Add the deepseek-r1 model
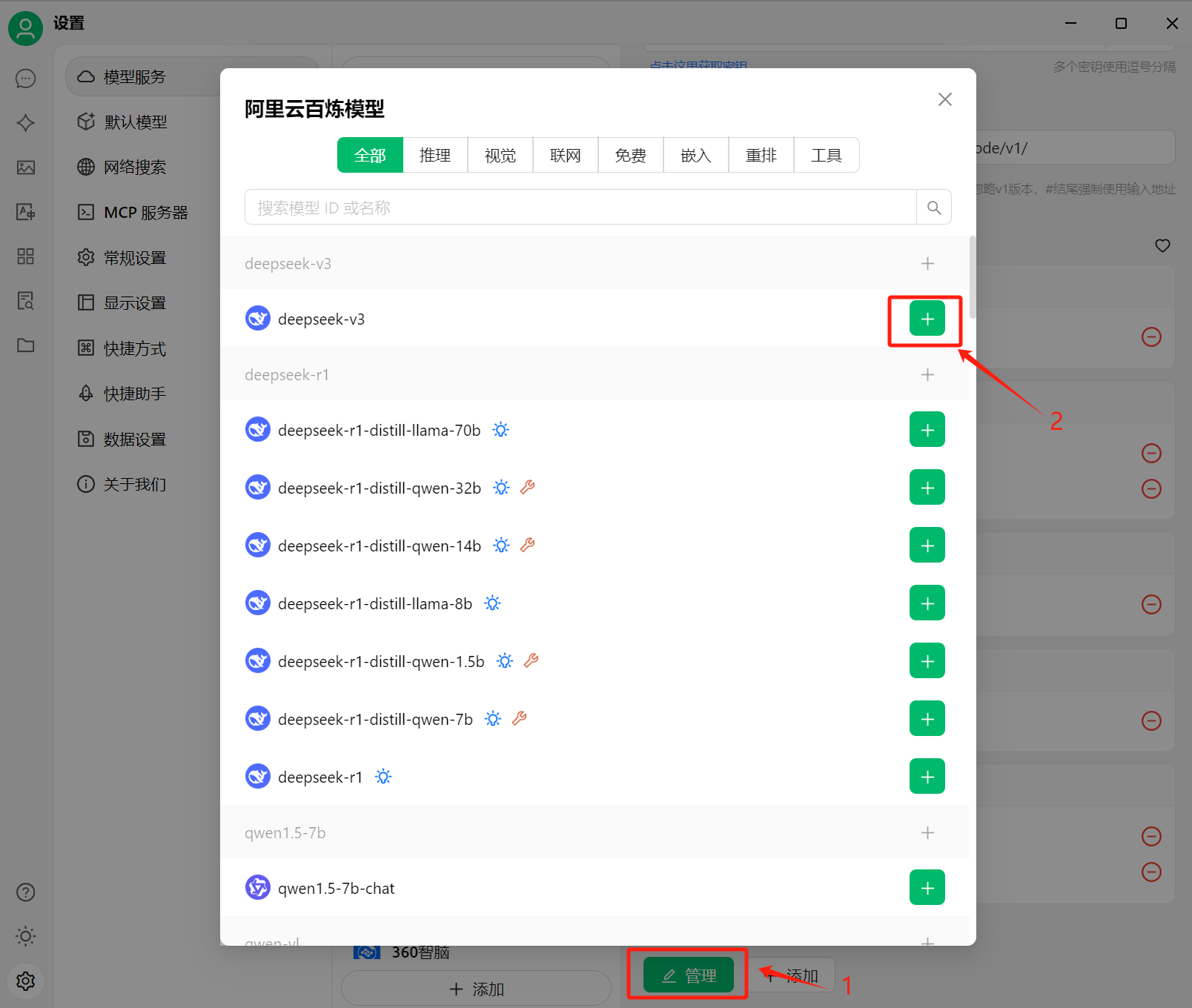The height and width of the screenshot is (1008, 1192). pos(927,777)
